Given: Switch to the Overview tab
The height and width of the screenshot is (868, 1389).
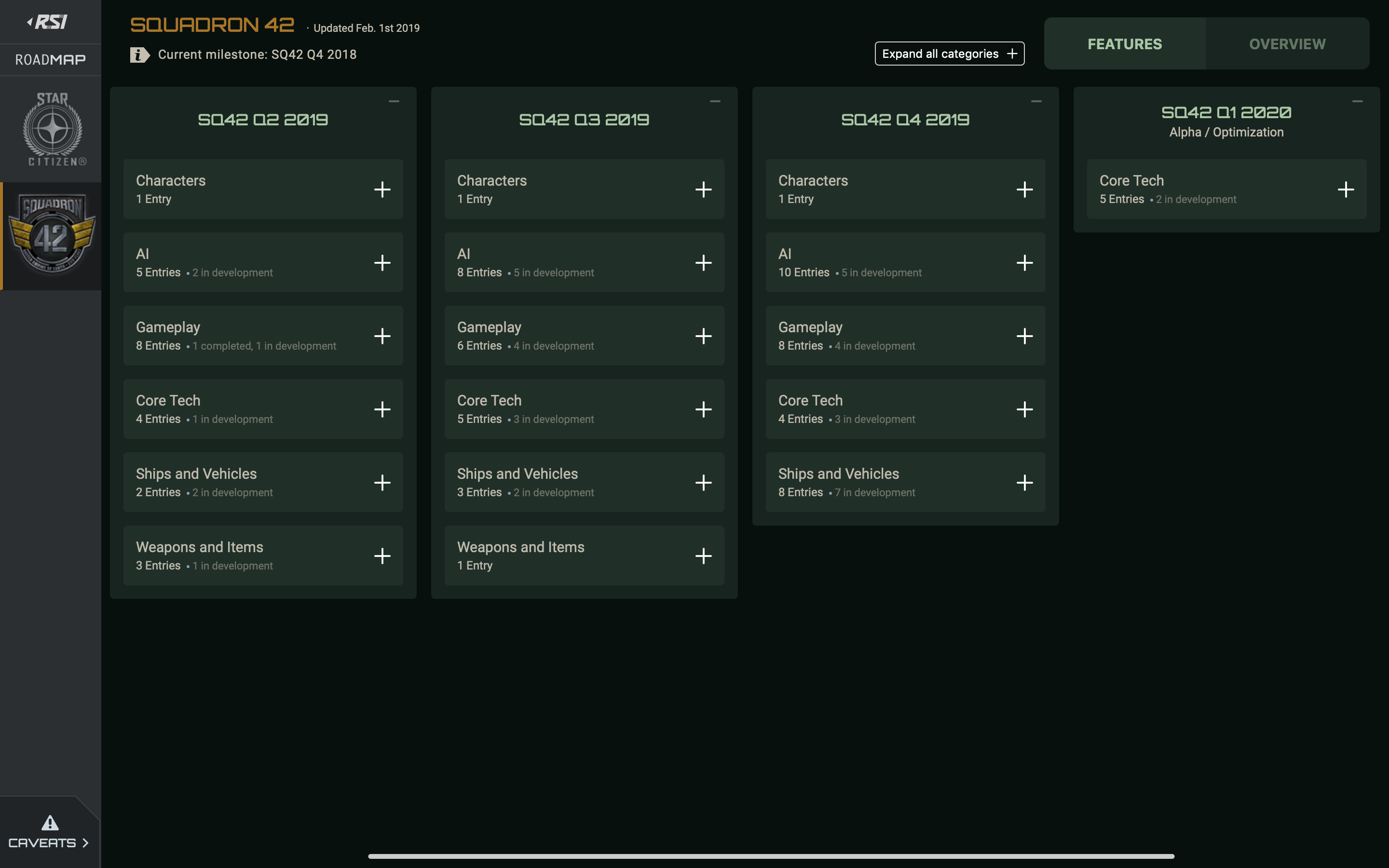Looking at the screenshot, I should [x=1287, y=44].
